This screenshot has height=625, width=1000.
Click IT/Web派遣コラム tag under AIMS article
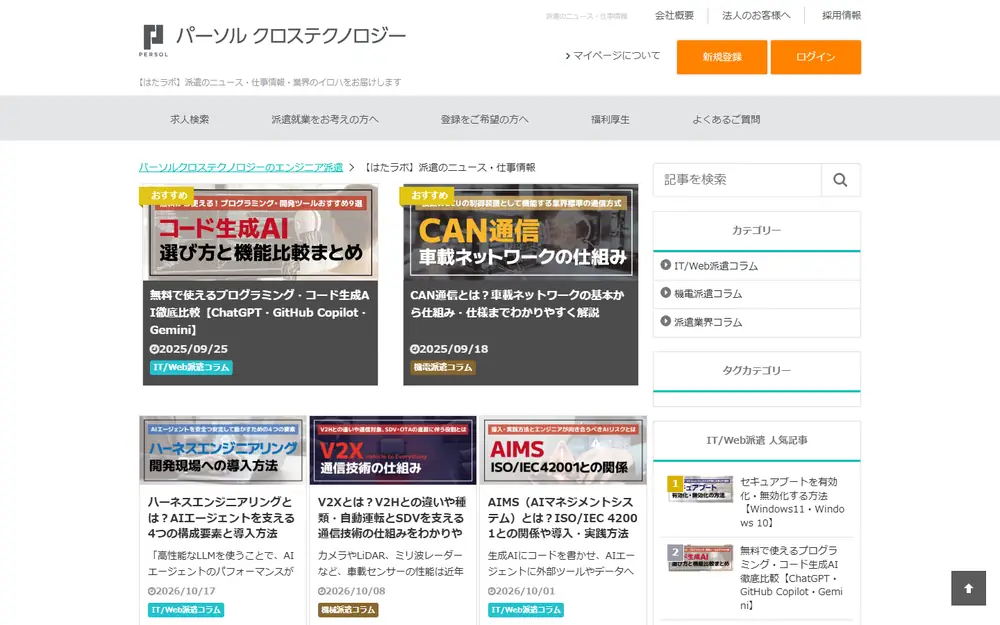point(526,610)
